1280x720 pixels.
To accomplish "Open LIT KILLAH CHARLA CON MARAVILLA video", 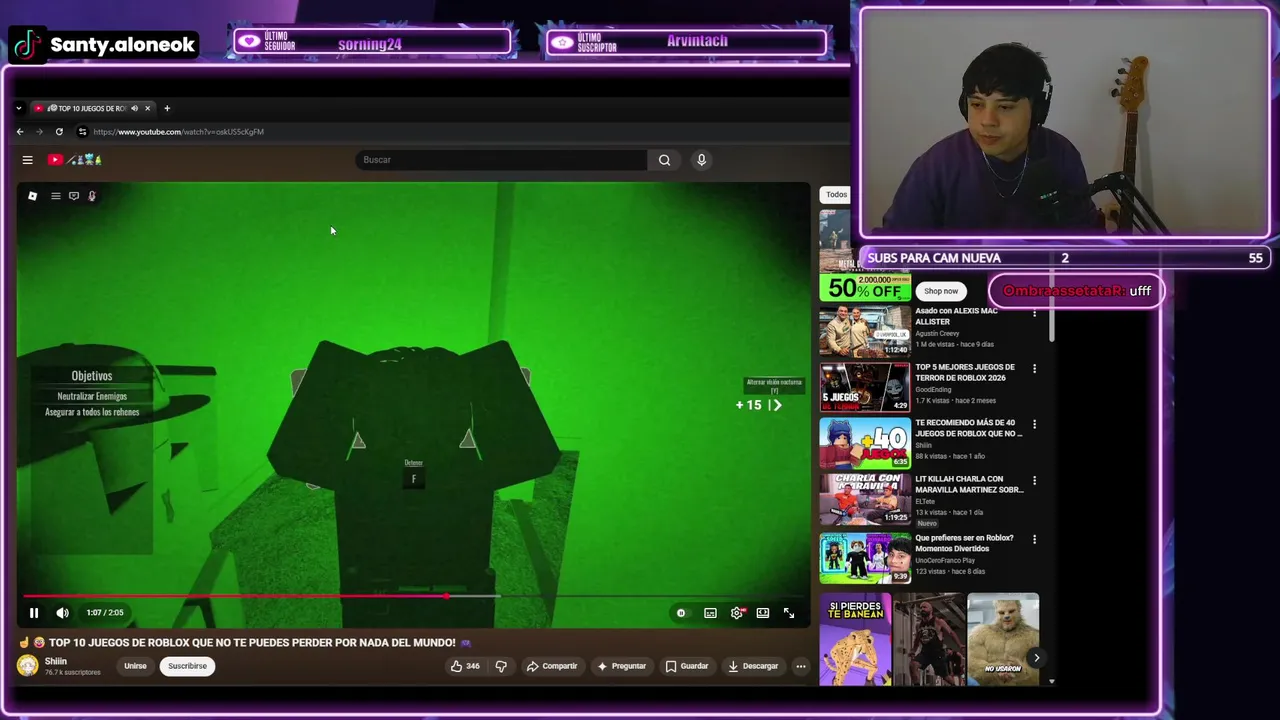I will [865, 500].
